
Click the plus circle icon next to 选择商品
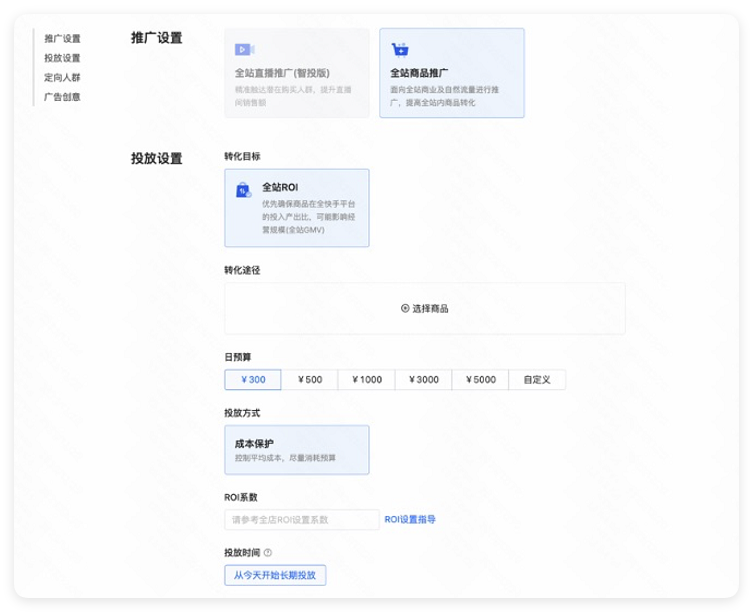click(405, 308)
